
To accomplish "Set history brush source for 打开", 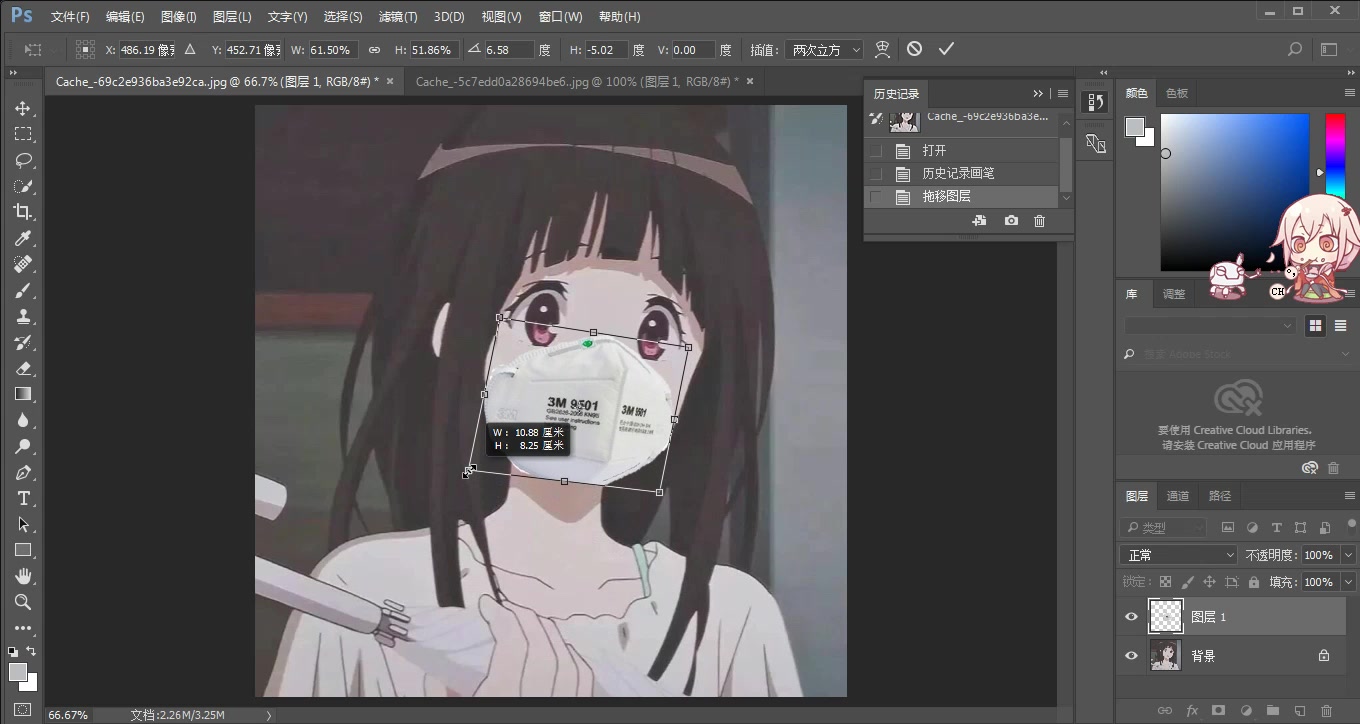I will click(876, 151).
